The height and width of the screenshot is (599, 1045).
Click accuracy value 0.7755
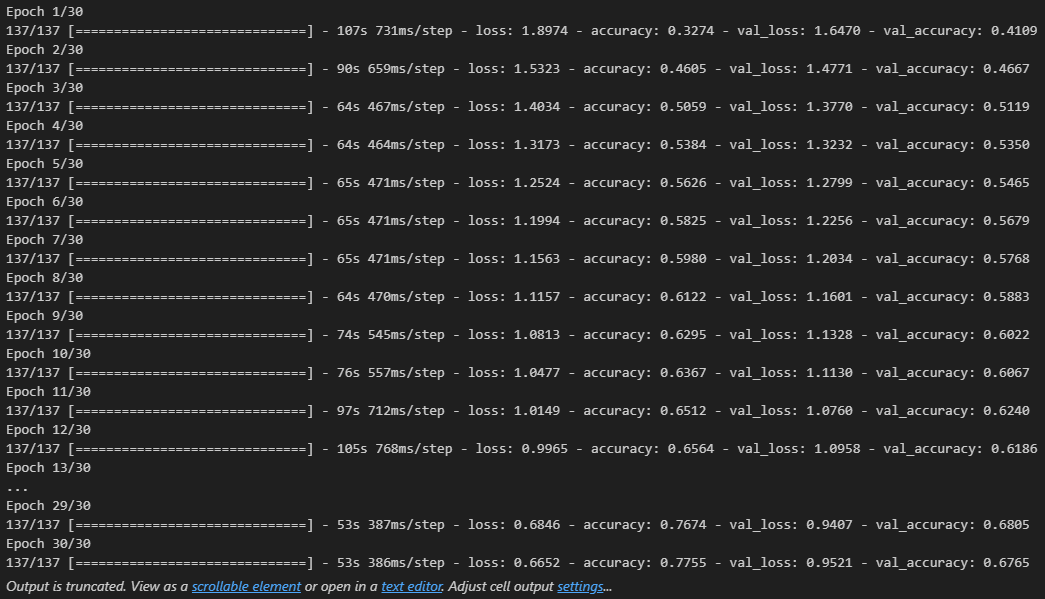[682, 562]
